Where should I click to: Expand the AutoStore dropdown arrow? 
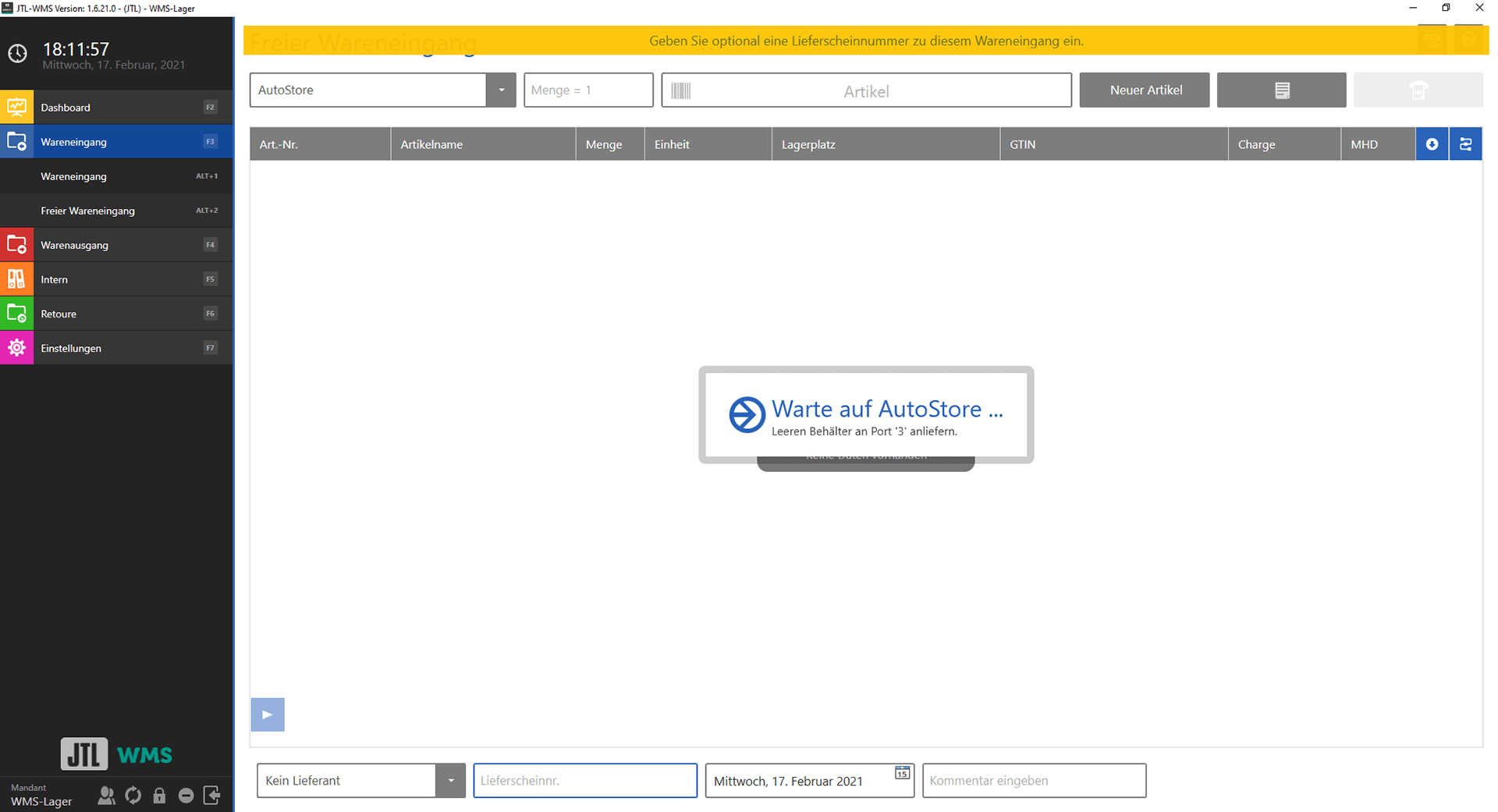[501, 90]
